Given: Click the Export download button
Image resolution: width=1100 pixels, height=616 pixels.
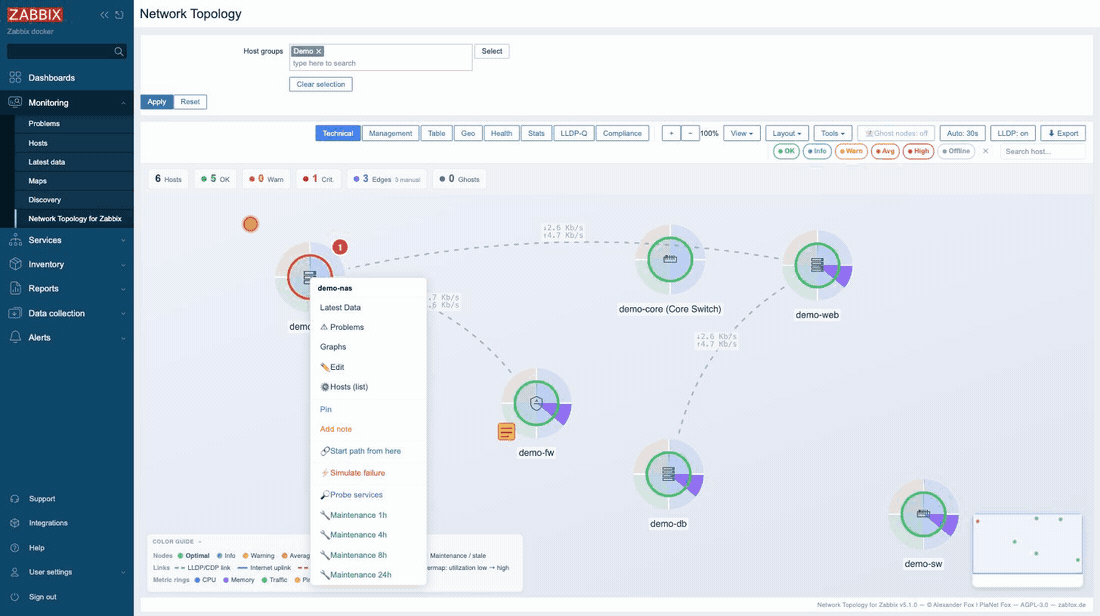Looking at the screenshot, I should [x=1064, y=133].
